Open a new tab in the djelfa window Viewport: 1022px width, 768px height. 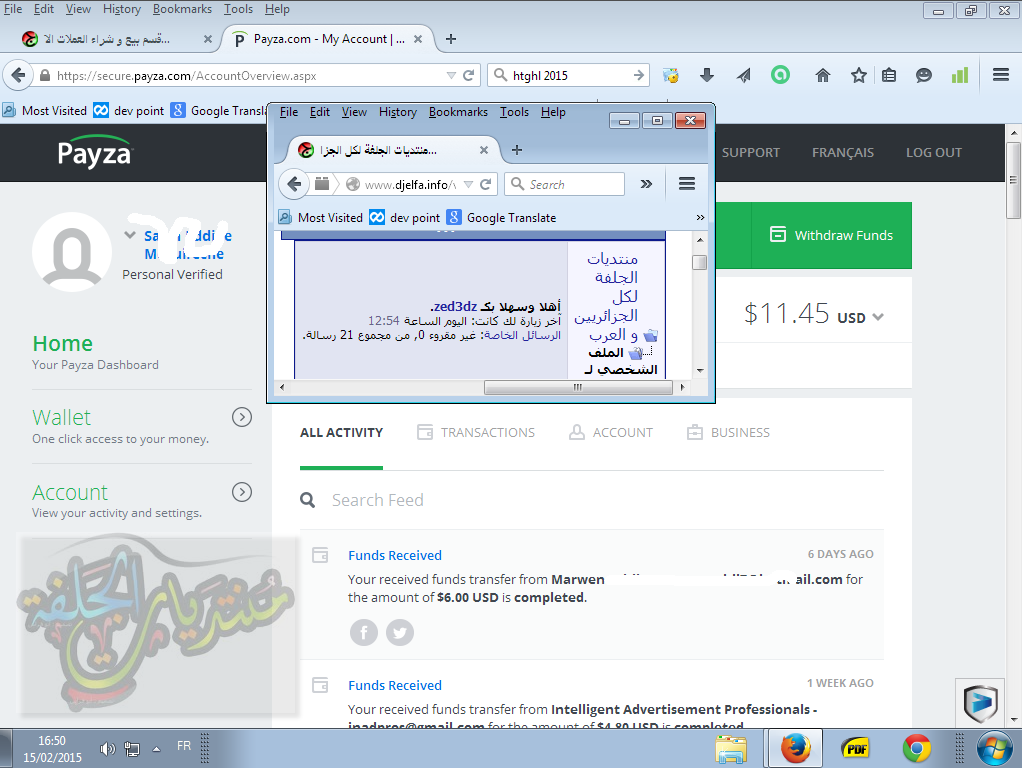point(517,150)
